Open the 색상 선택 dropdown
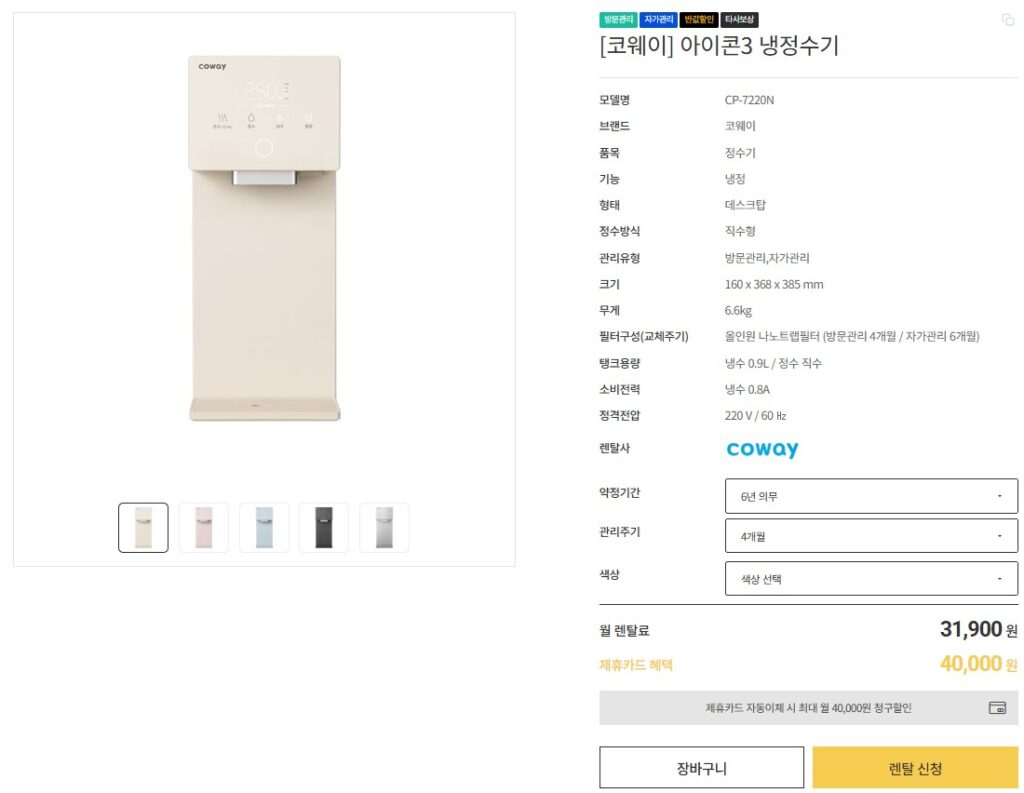This screenshot has width=1024, height=793. 870,578
